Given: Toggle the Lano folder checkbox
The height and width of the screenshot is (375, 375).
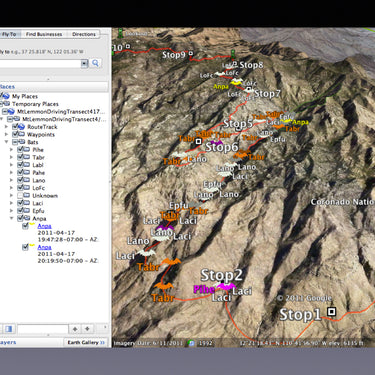Looking at the screenshot, I should pos(20,180).
